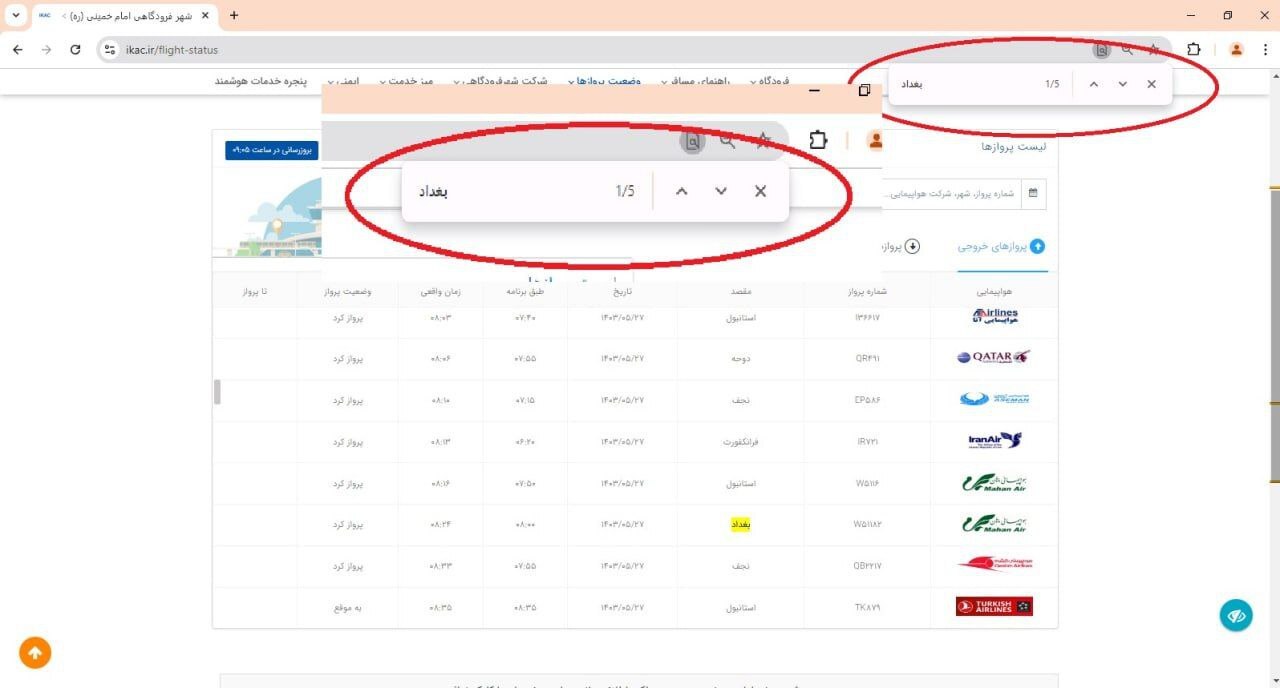
Task: Select the Mahan Air logo icon
Action: pyautogui.click(x=993, y=482)
